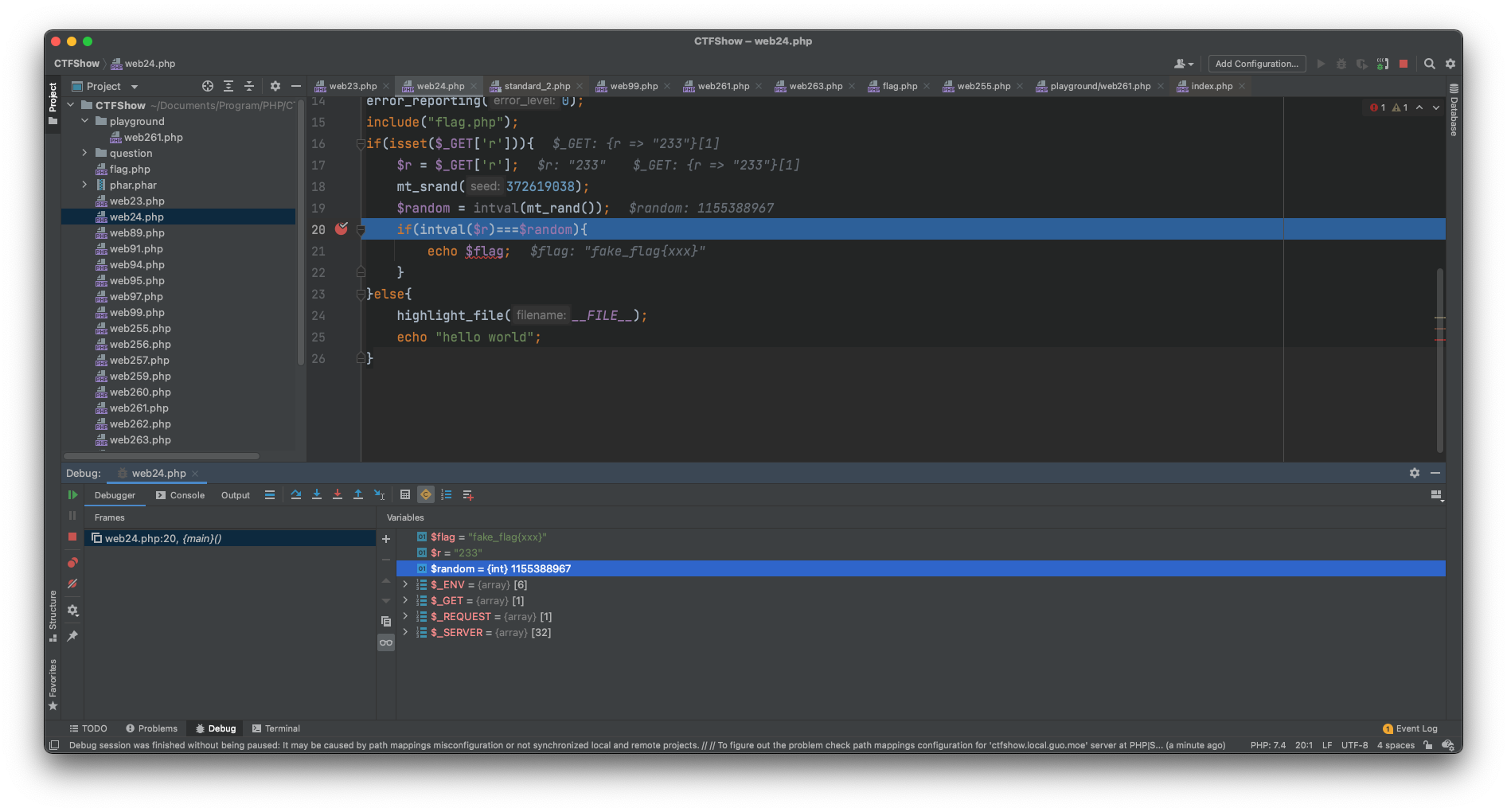Expand the question folder in project tree

pyautogui.click(x=84, y=153)
